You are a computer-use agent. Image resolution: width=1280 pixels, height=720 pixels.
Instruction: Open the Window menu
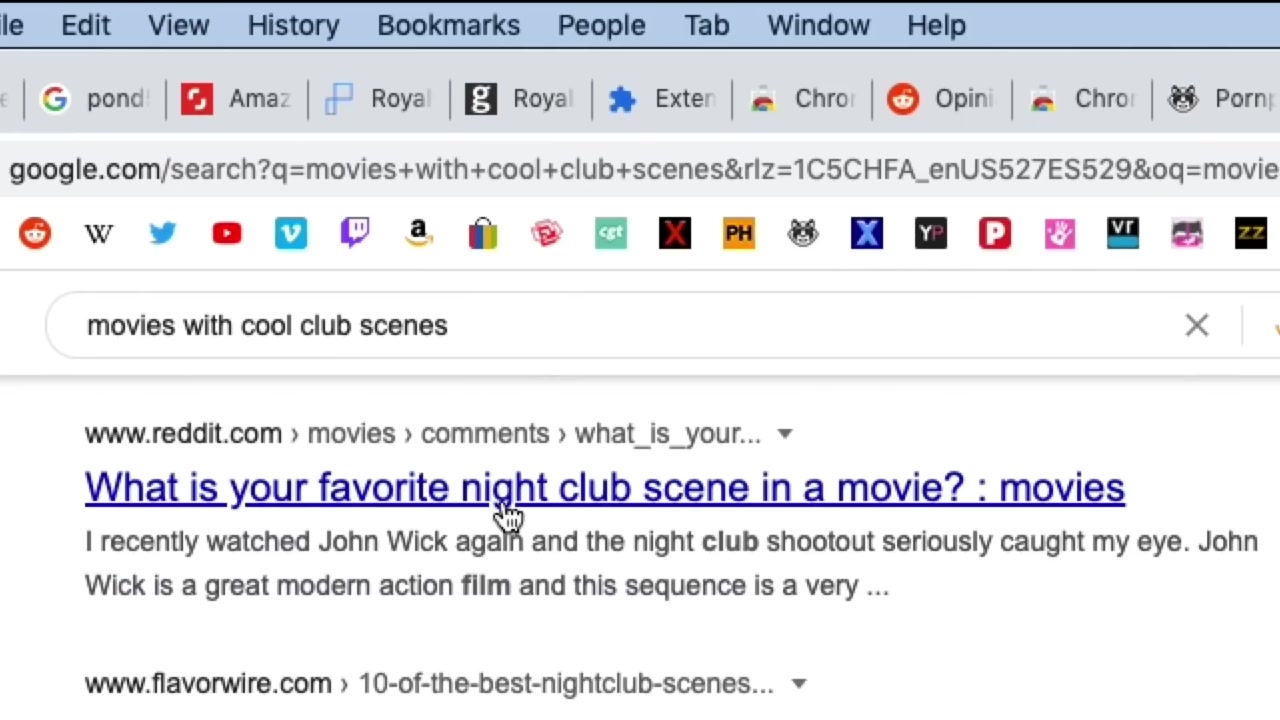[819, 25]
